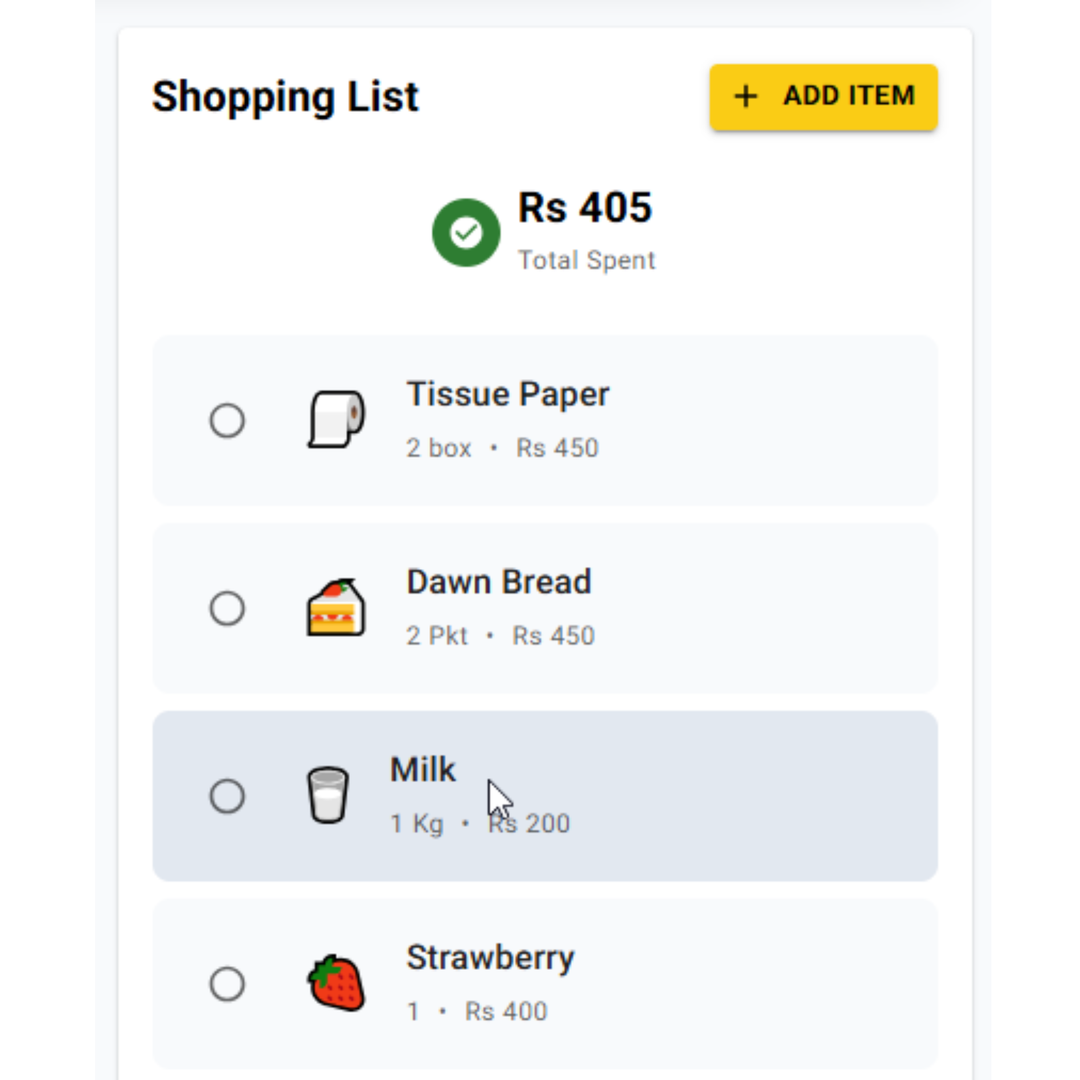Click the Rs 405 total amount

585,208
